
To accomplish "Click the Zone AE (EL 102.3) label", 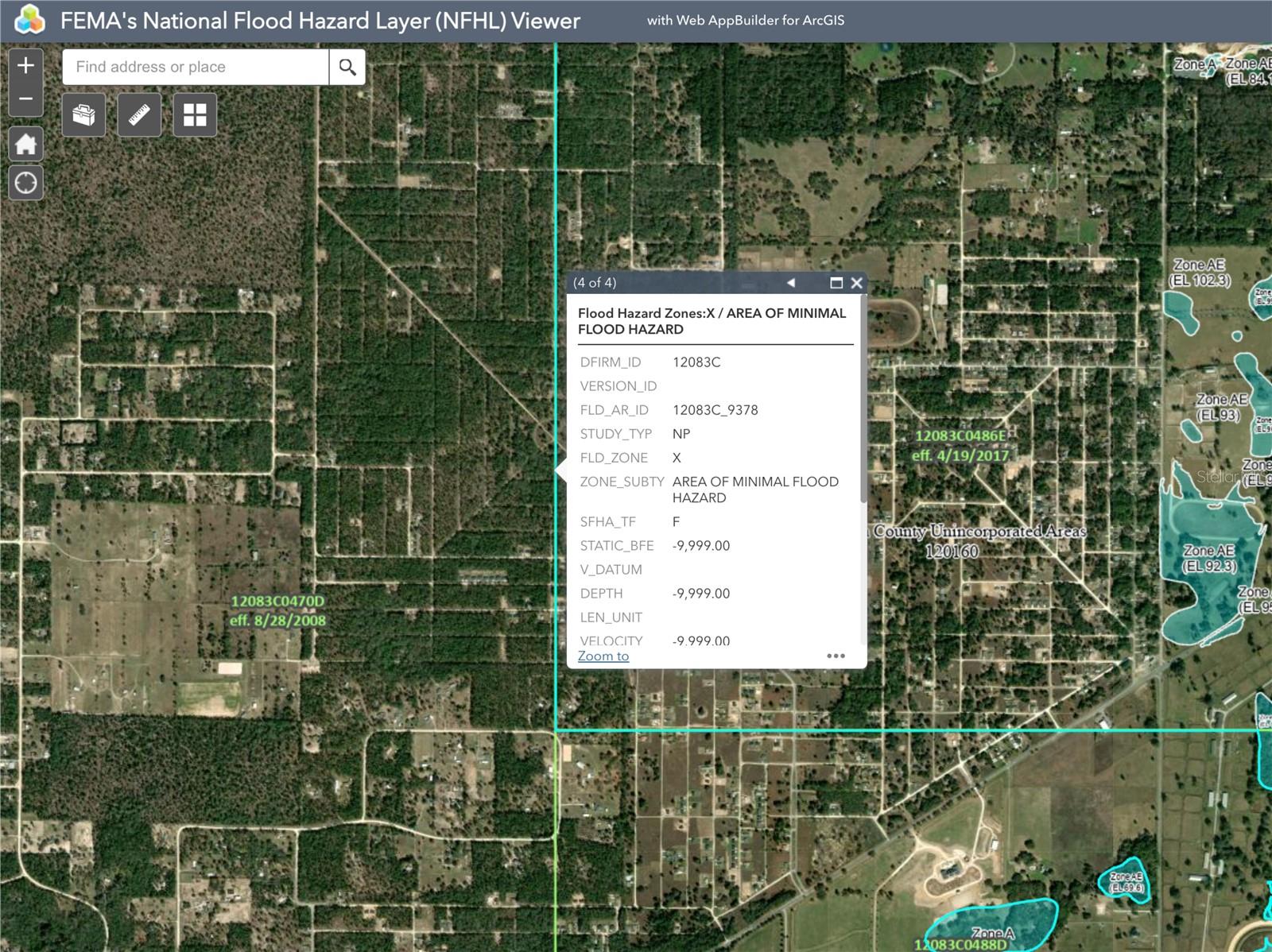I will [x=1200, y=273].
